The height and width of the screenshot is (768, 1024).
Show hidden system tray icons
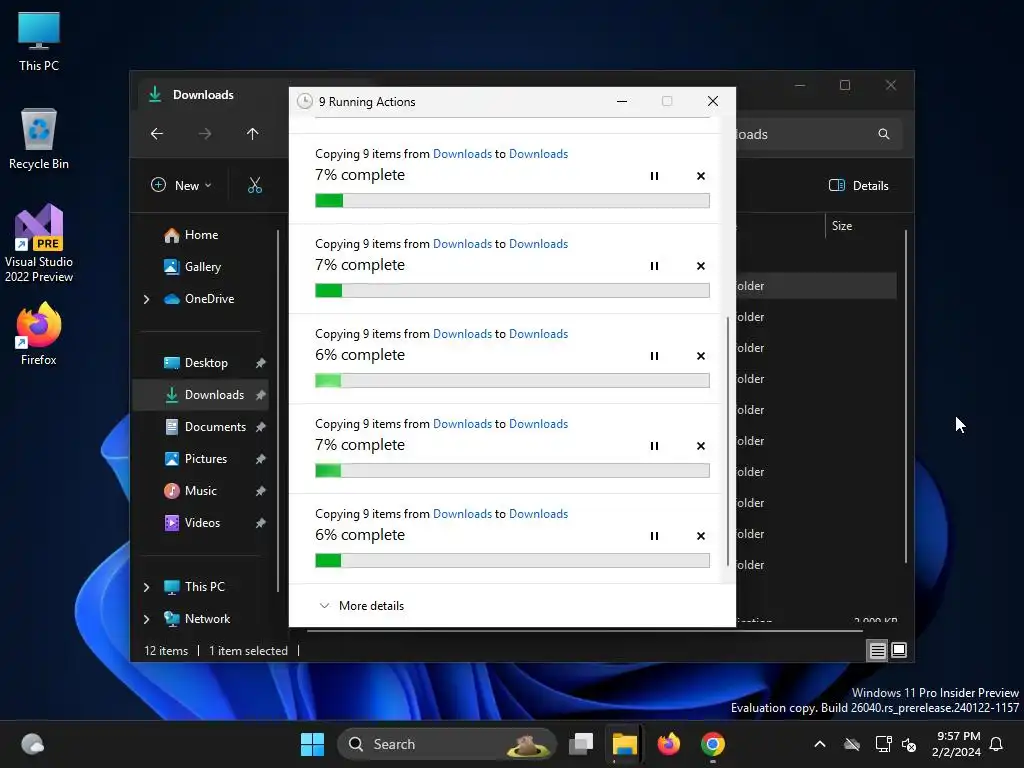[820, 744]
